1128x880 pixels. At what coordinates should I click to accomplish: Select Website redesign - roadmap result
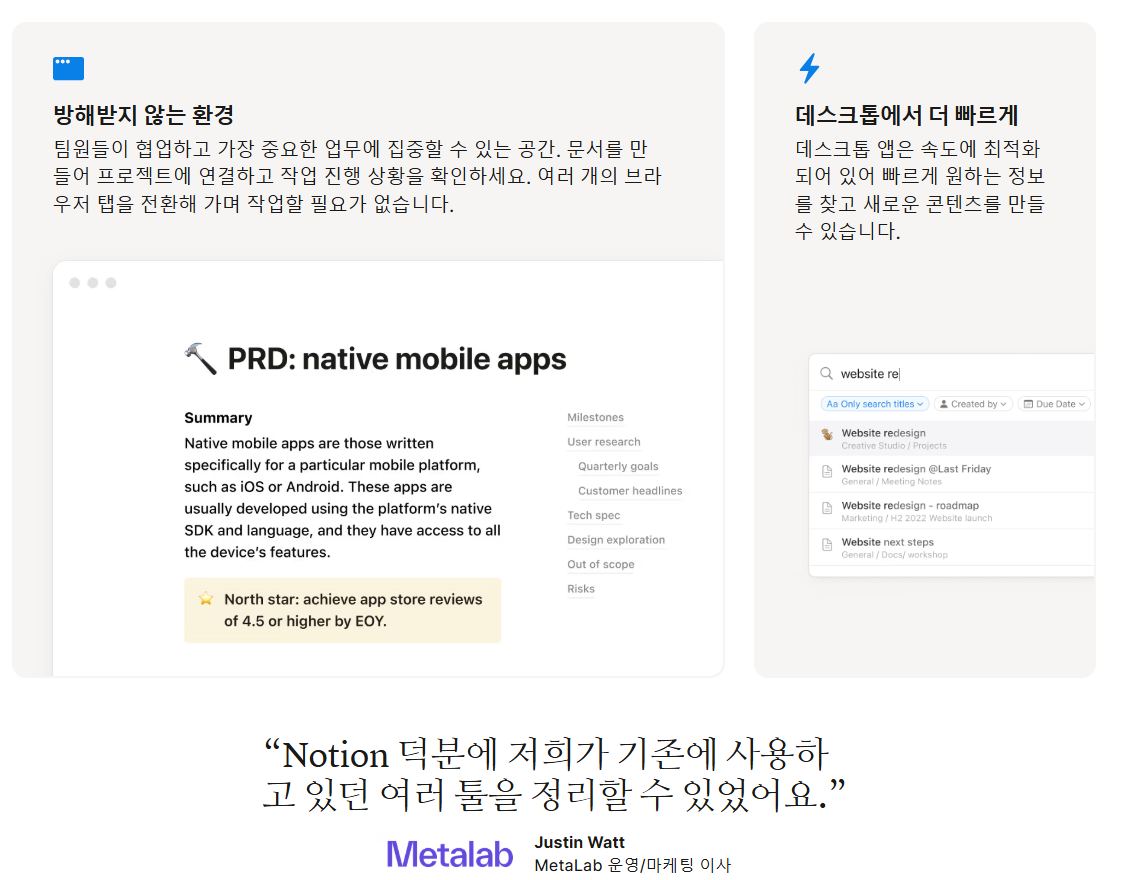coord(952,512)
